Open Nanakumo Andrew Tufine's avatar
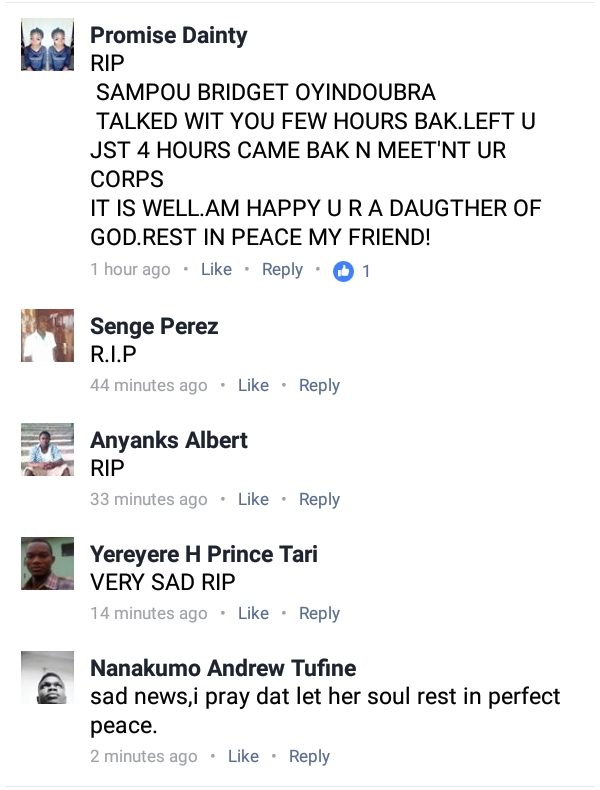The width and height of the screenshot is (600, 790). click(x=47, y=677)
